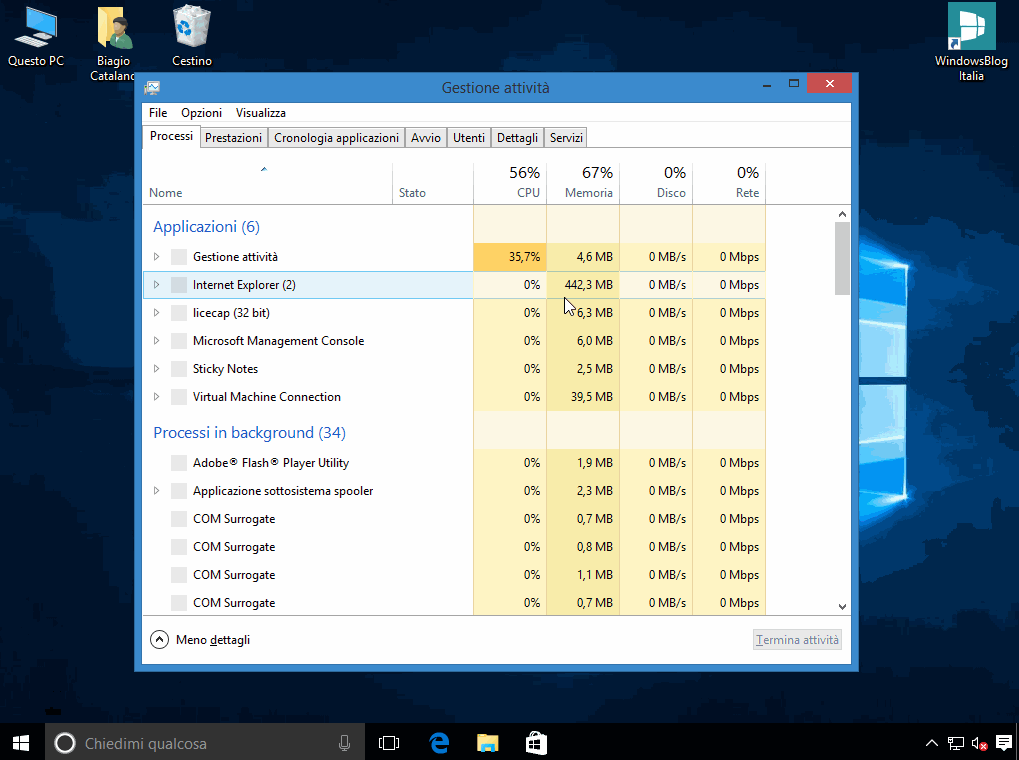The width and height of the screenshot is (1019, 760).
Task: Click the Microsoft Management Console process icon
Action: (x=179, y=341)
